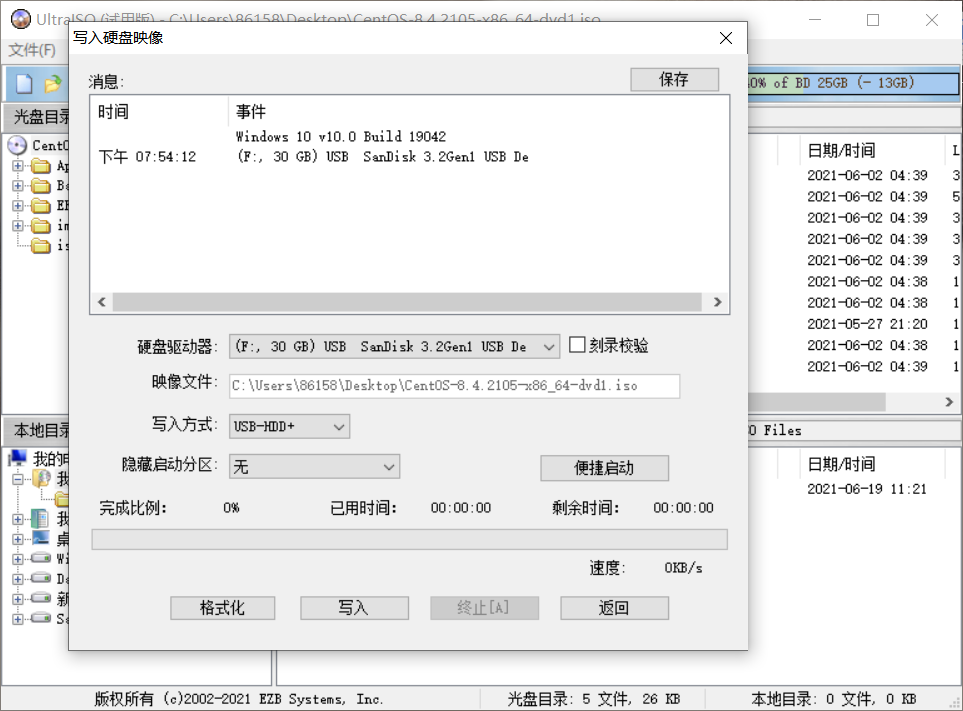
Task: Click the write progress bar
Action: (410, 540)
